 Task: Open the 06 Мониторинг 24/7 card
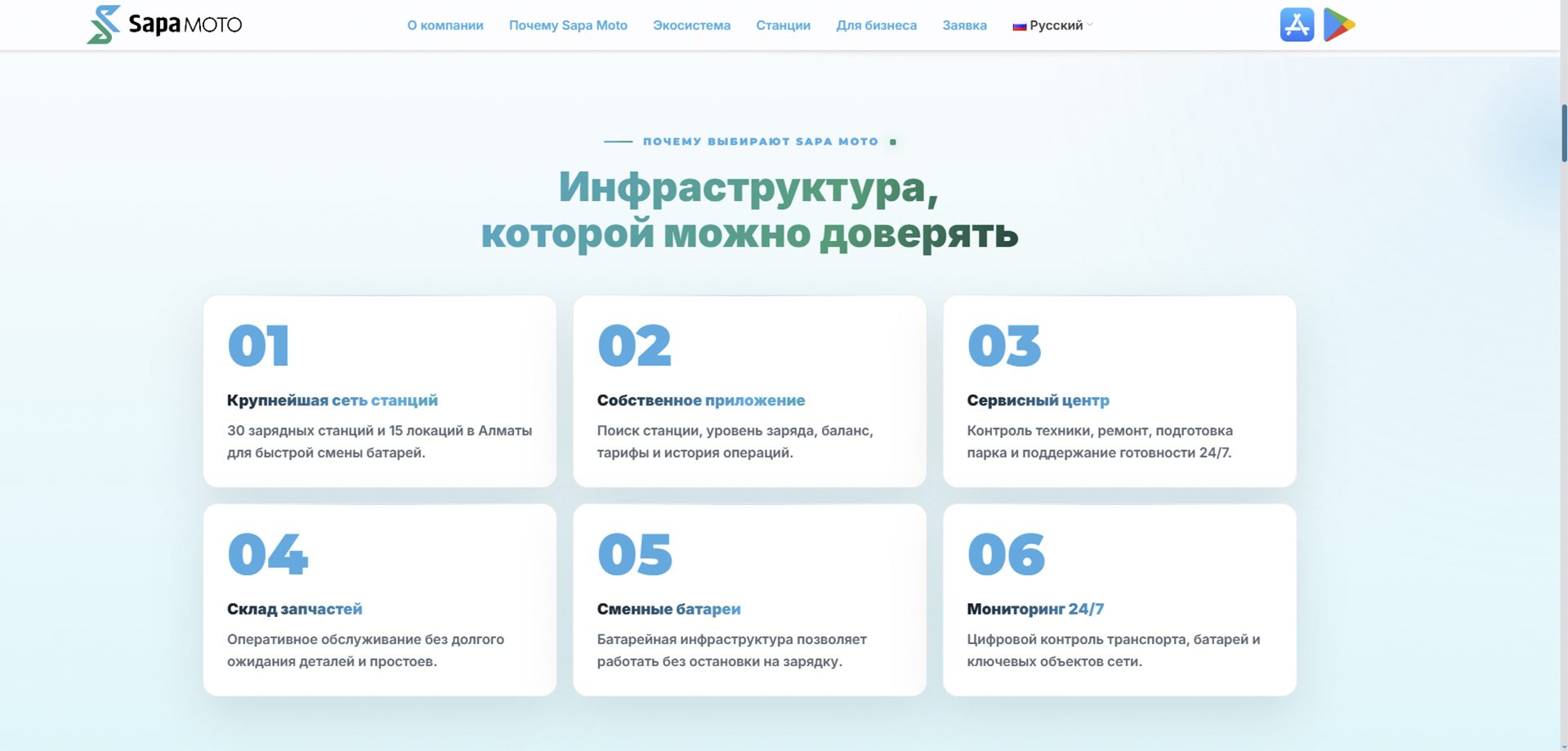1119,600
